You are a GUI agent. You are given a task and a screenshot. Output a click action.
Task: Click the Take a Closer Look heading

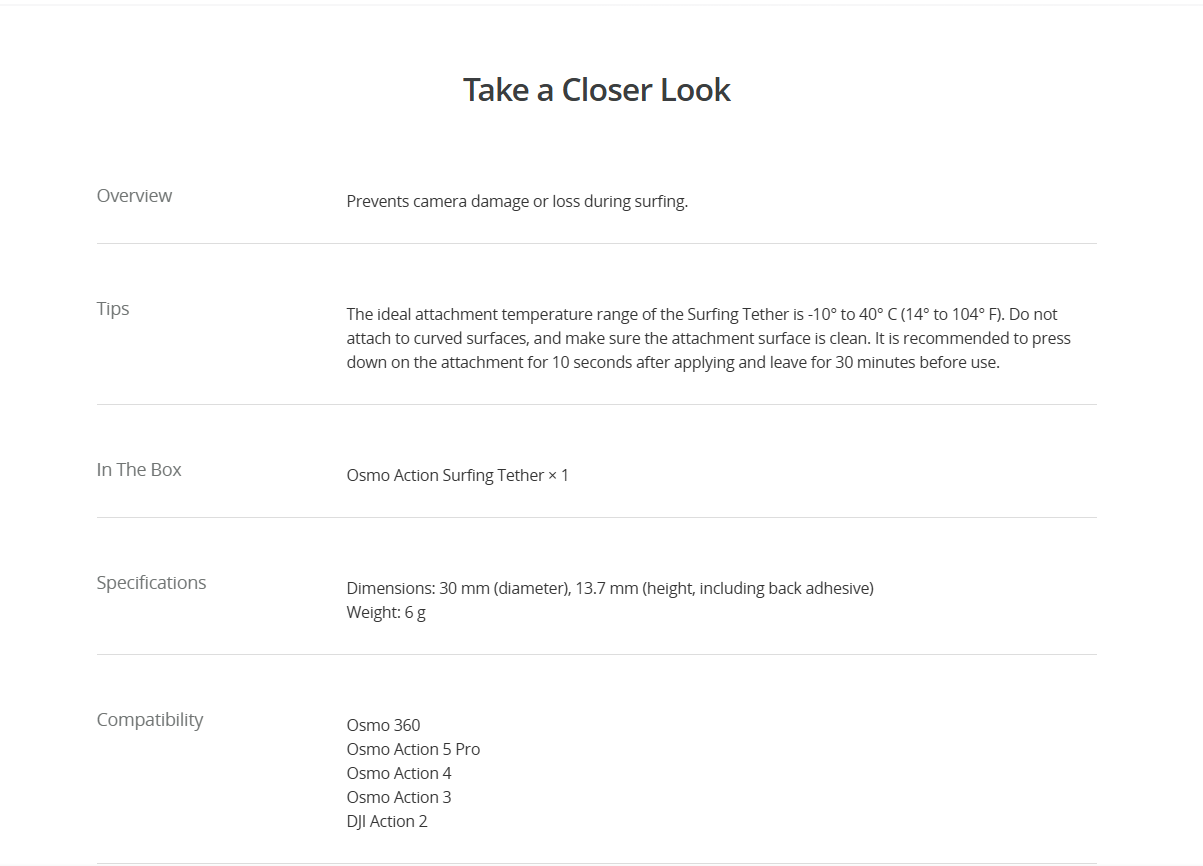click(x=596, y=90)
